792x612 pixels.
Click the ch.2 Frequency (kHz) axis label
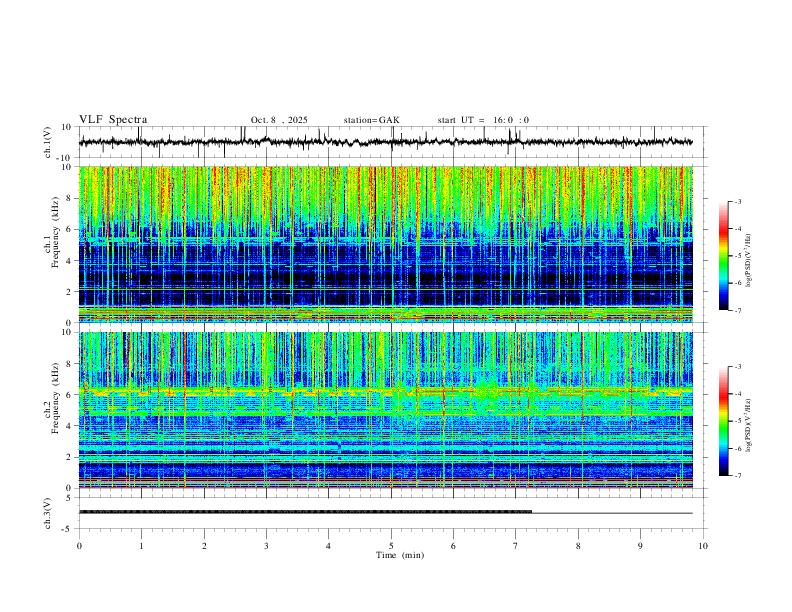53,398
